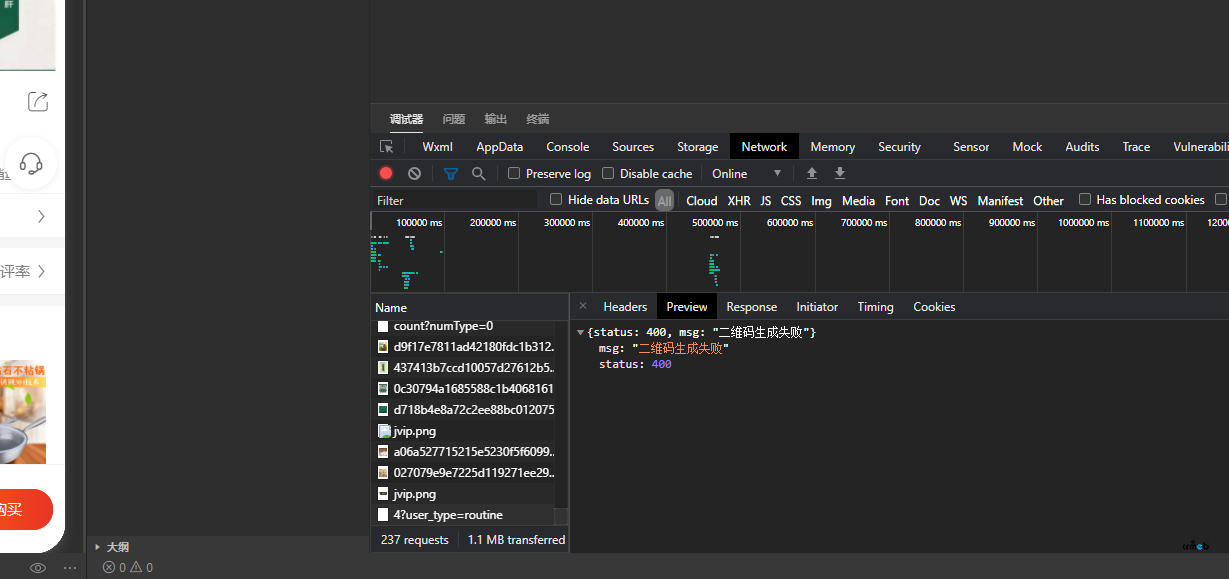Filter requests by Img type

pyautogui.click(x=822, y=201)
